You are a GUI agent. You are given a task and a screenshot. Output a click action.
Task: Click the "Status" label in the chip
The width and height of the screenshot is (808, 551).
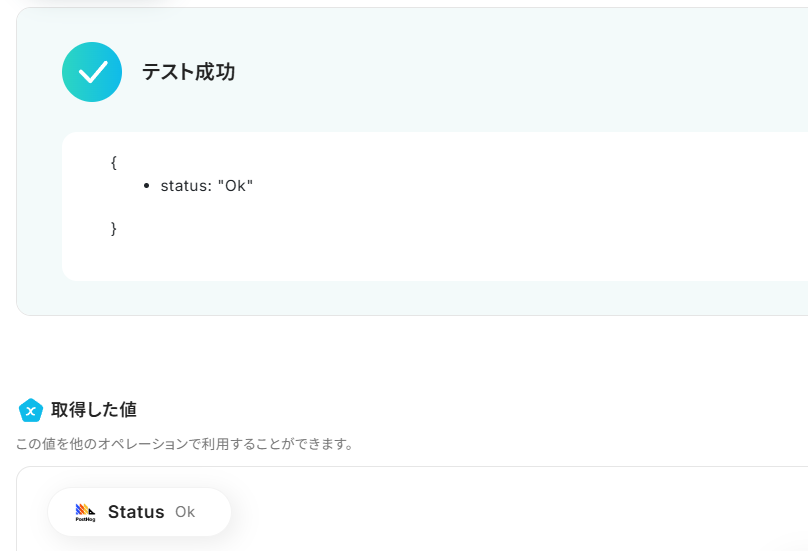click(136, 512)
